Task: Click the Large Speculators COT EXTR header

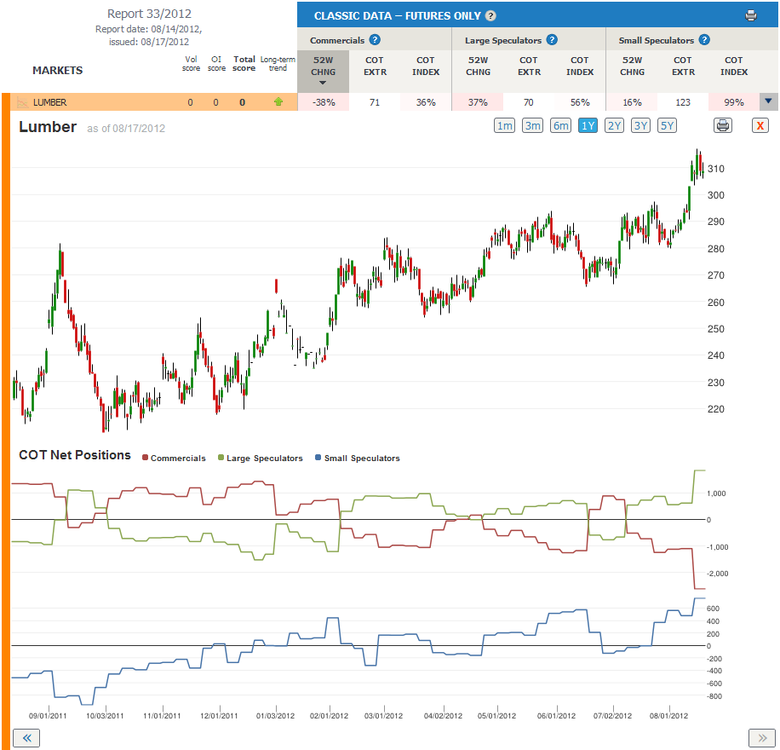Action: [529, 66]
